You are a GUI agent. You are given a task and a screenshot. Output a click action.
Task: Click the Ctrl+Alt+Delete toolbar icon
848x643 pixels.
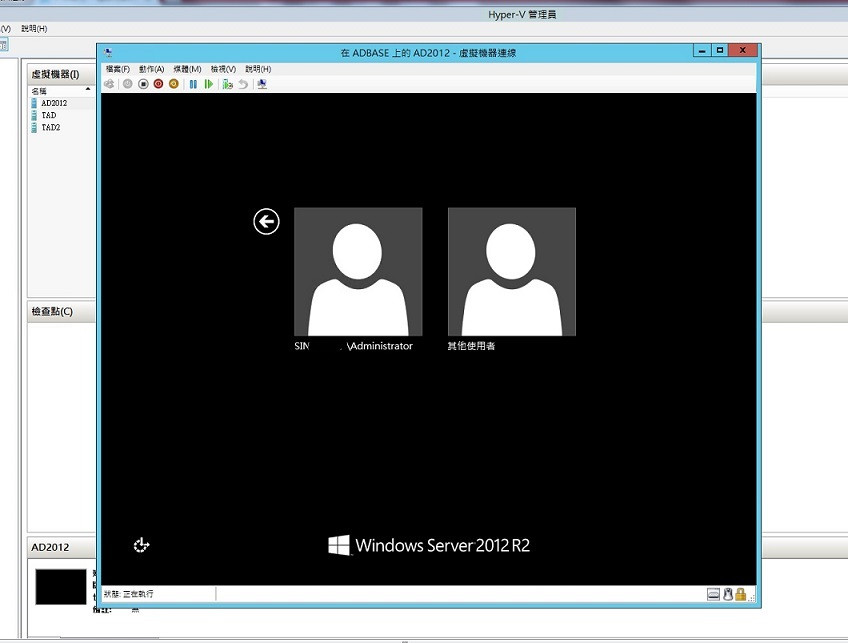coord(109,84)
